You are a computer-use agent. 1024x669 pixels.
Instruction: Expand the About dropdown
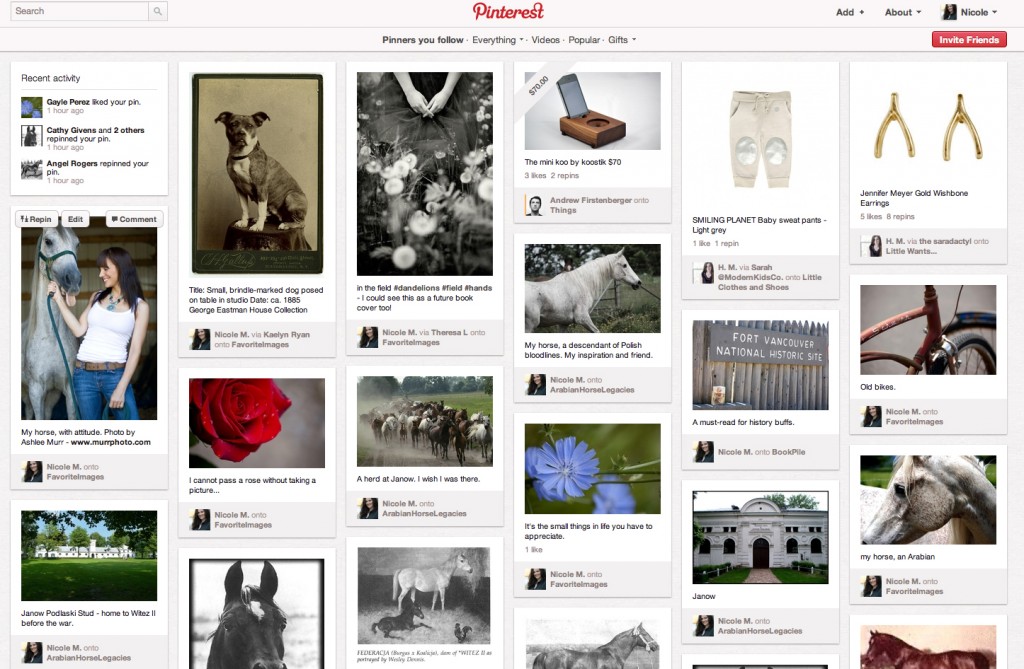pyautogui.click(x=903, y=12)
